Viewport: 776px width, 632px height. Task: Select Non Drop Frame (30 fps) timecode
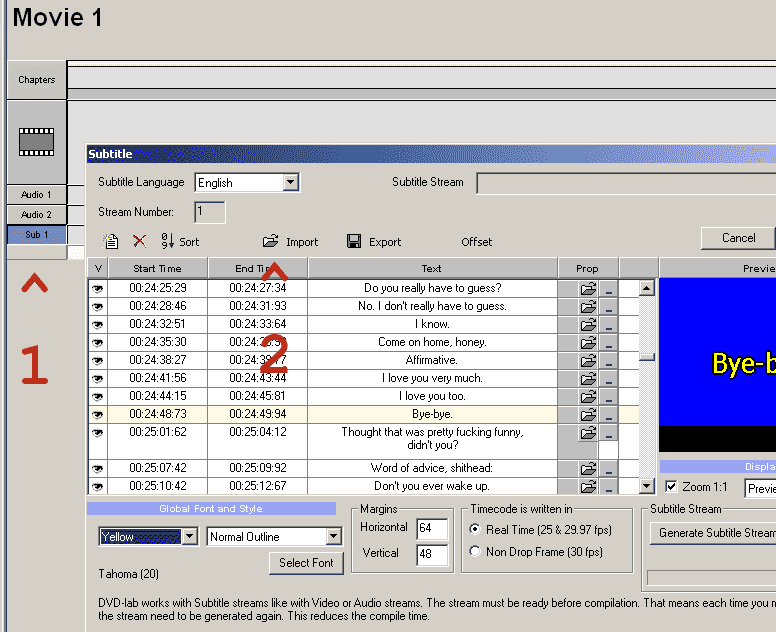click(x=475, y=551)
